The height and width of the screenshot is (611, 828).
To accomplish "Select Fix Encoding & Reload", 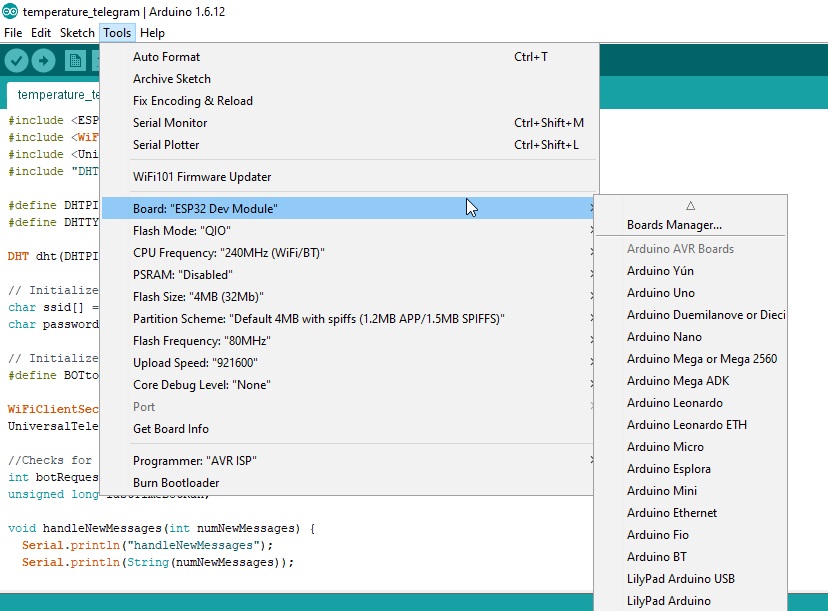I will pos(350,101).
